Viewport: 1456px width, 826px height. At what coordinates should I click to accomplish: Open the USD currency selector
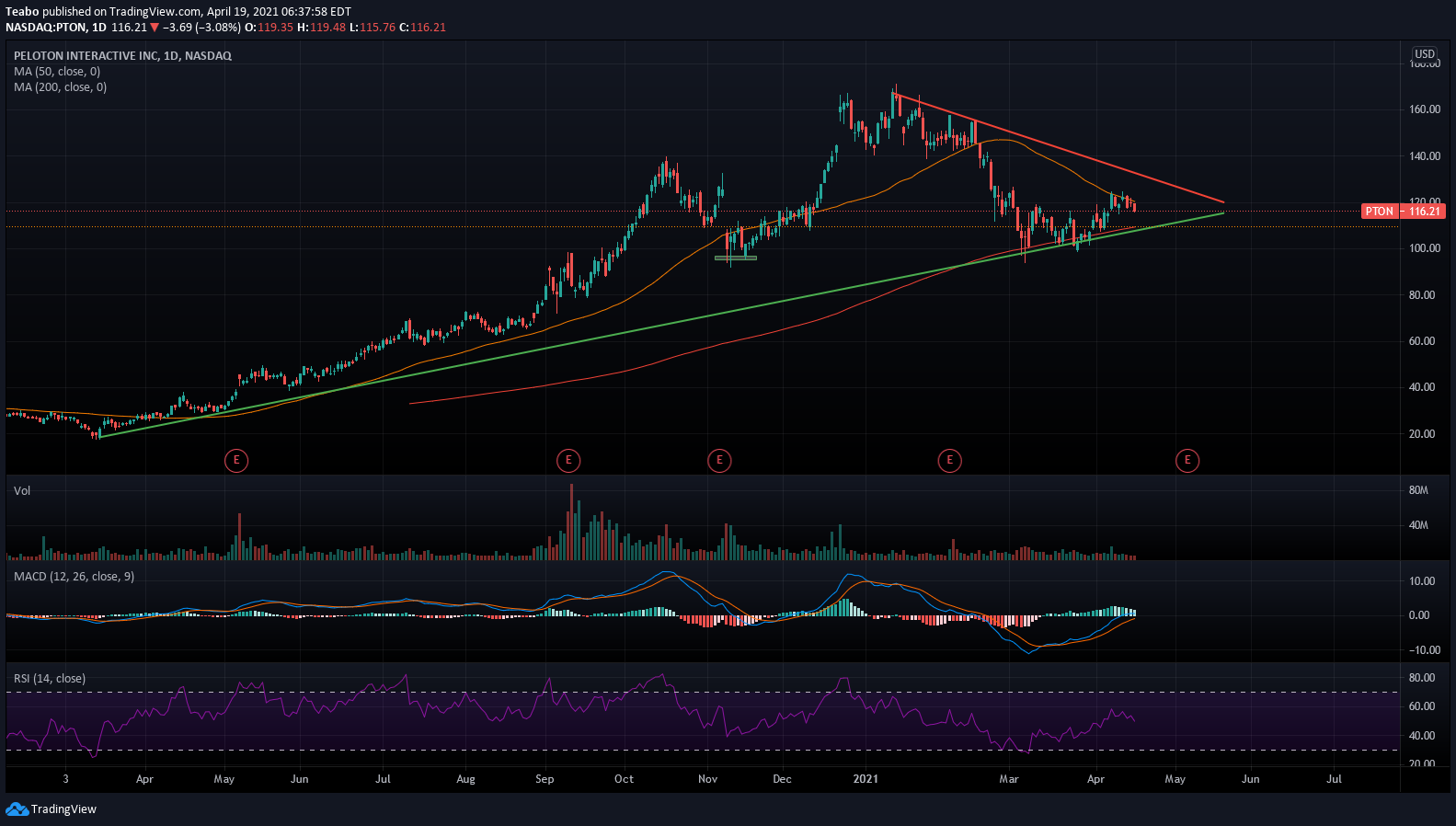point(1425,54)
